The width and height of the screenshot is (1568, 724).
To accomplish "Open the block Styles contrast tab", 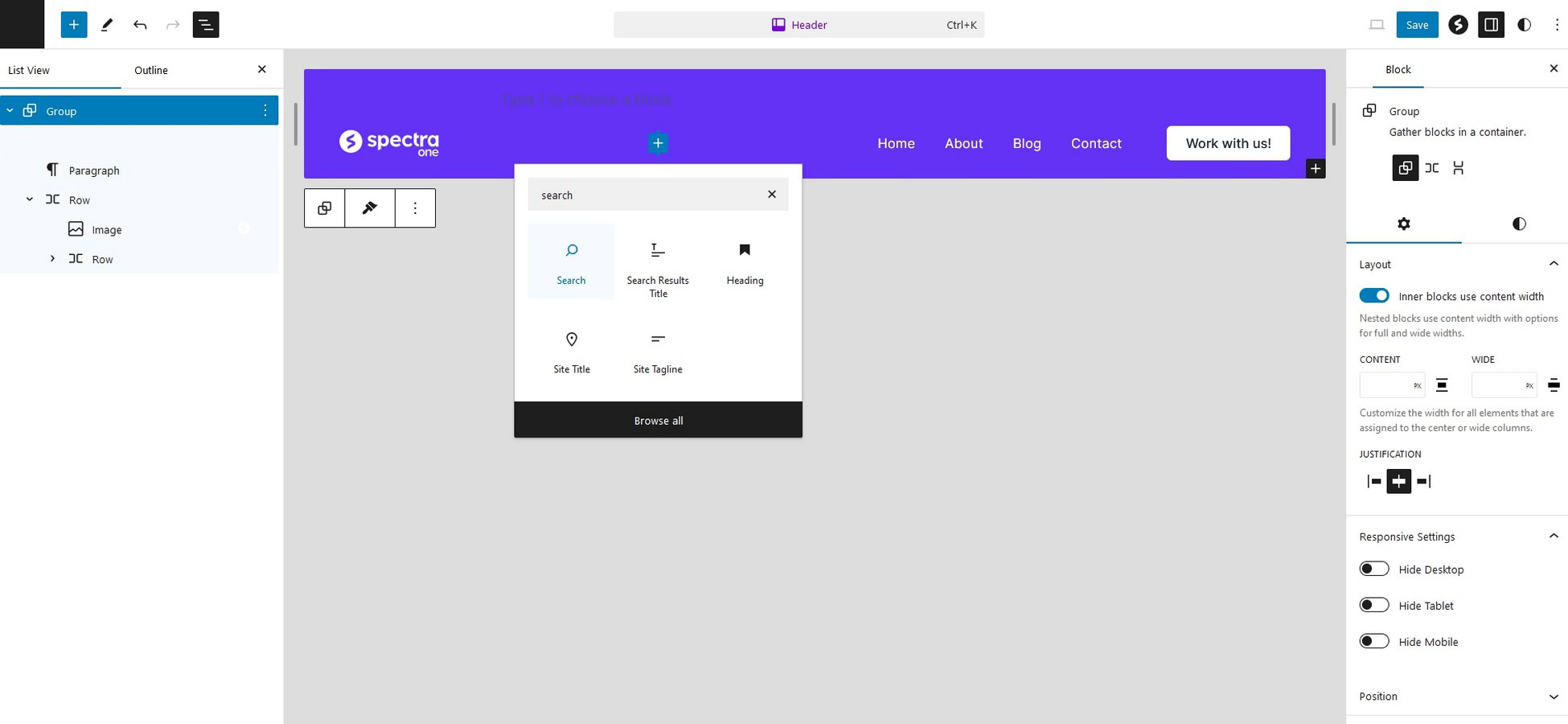I will pyautogui.click(x=1519, y=224).
